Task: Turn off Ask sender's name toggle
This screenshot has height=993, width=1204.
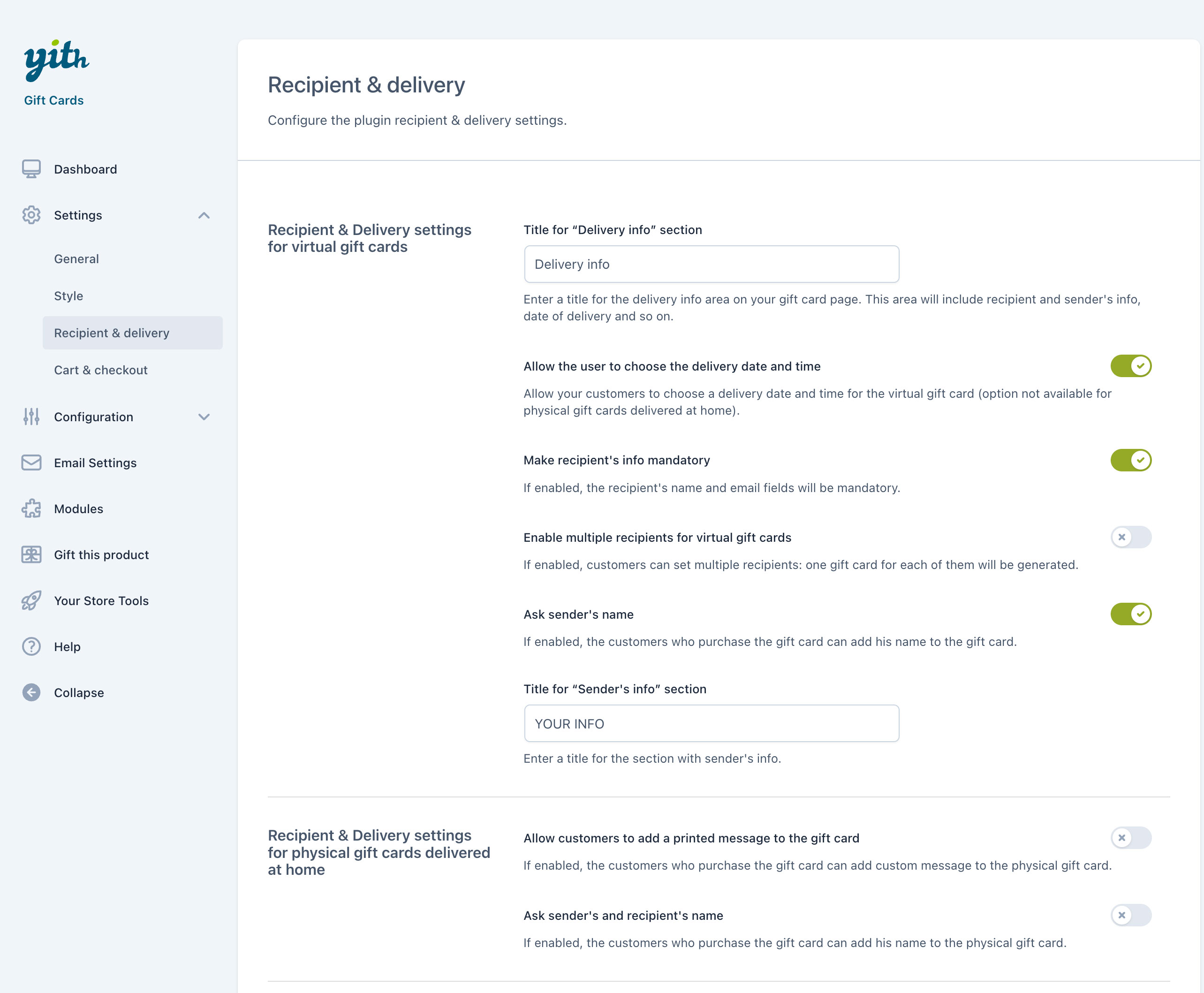Action: click(x=1130, y=614)
